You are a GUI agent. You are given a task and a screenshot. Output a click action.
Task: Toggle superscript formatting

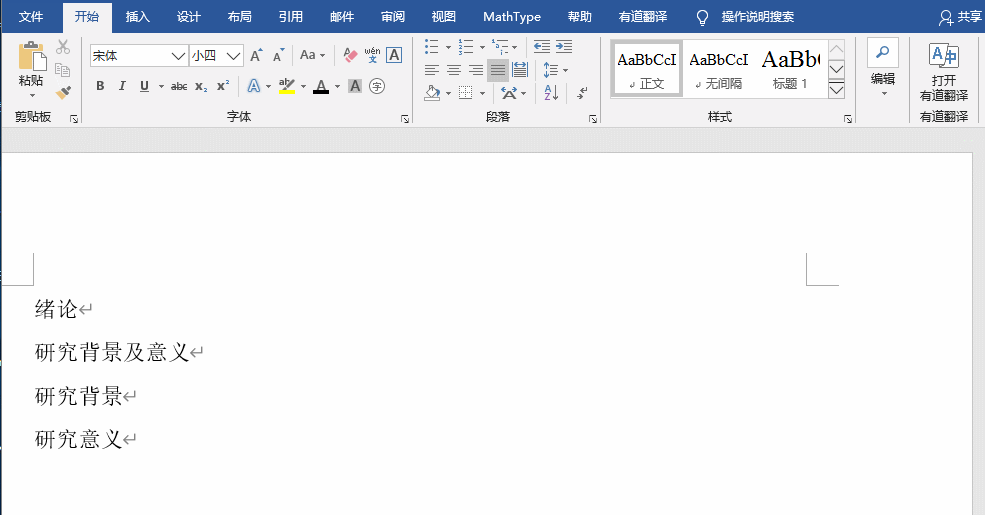(223, 86)
